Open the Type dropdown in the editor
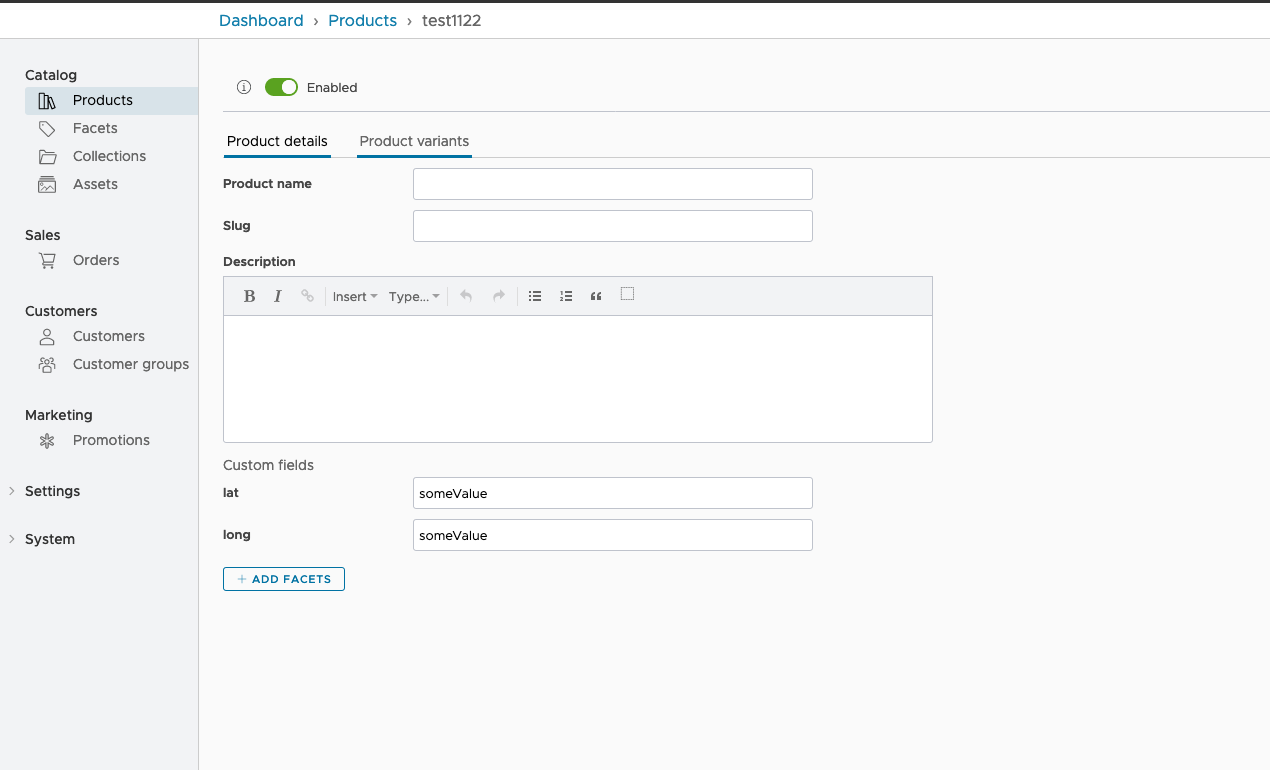Viewport: 1270px width, 770px height. [x=414, y=295]
